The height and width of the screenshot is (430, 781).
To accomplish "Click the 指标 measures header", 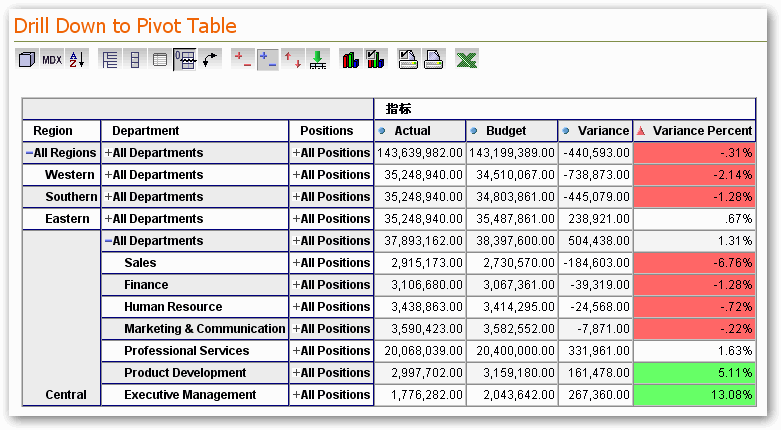I will click(x=565, y=109).
